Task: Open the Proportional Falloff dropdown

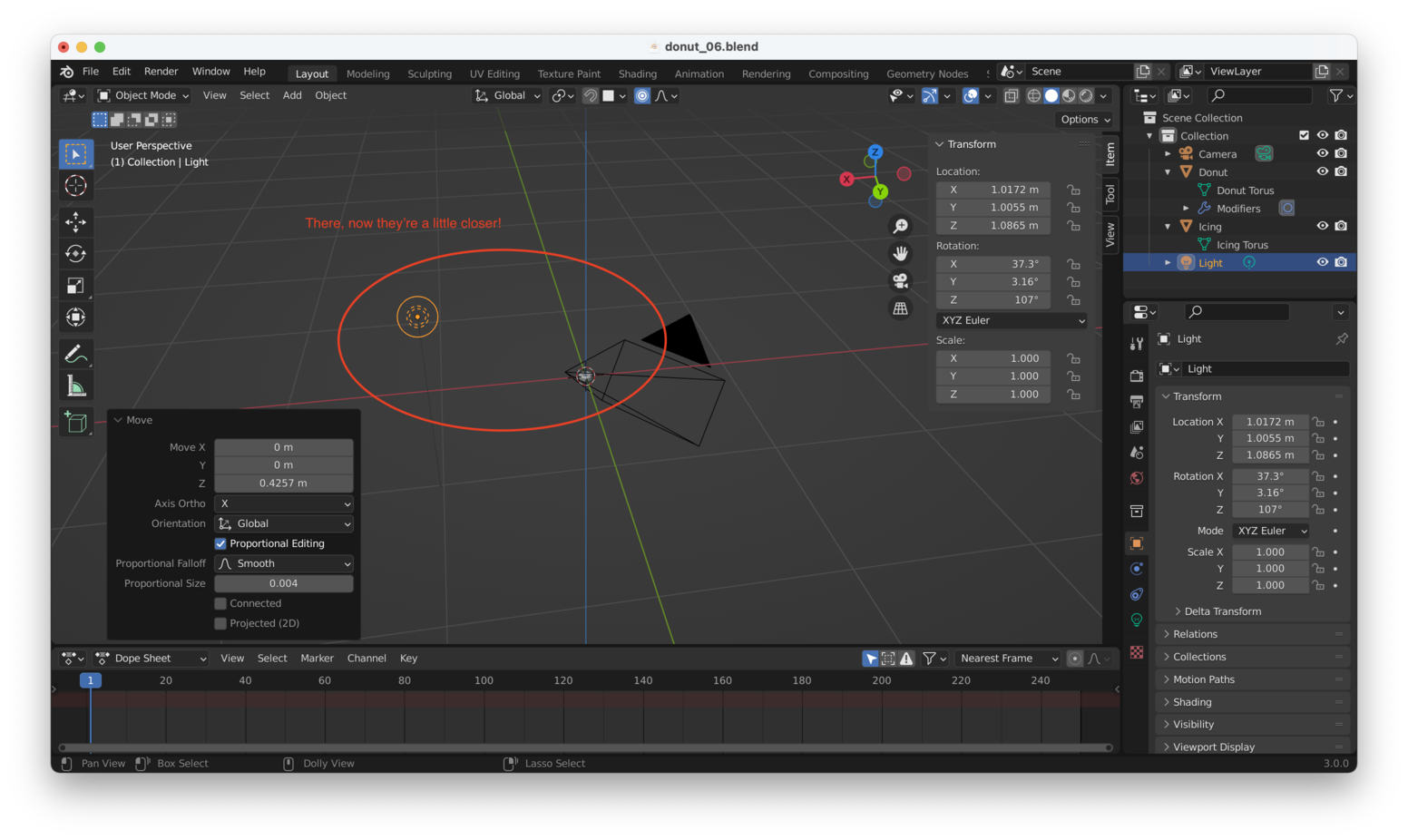Action: tap(283, 563)
